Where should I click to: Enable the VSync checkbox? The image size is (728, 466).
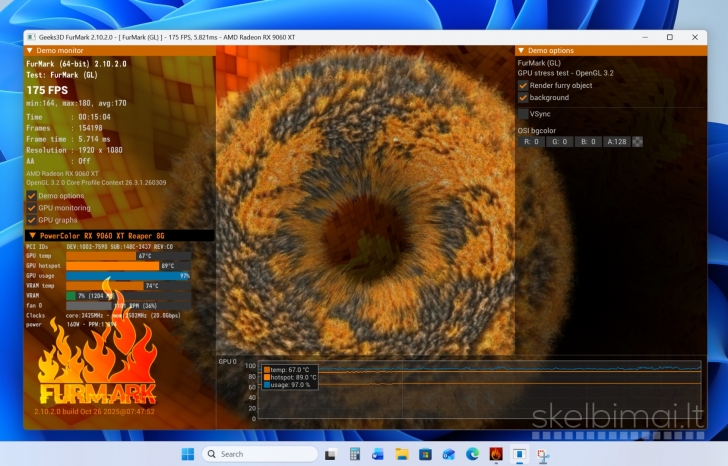pos(523,114)
